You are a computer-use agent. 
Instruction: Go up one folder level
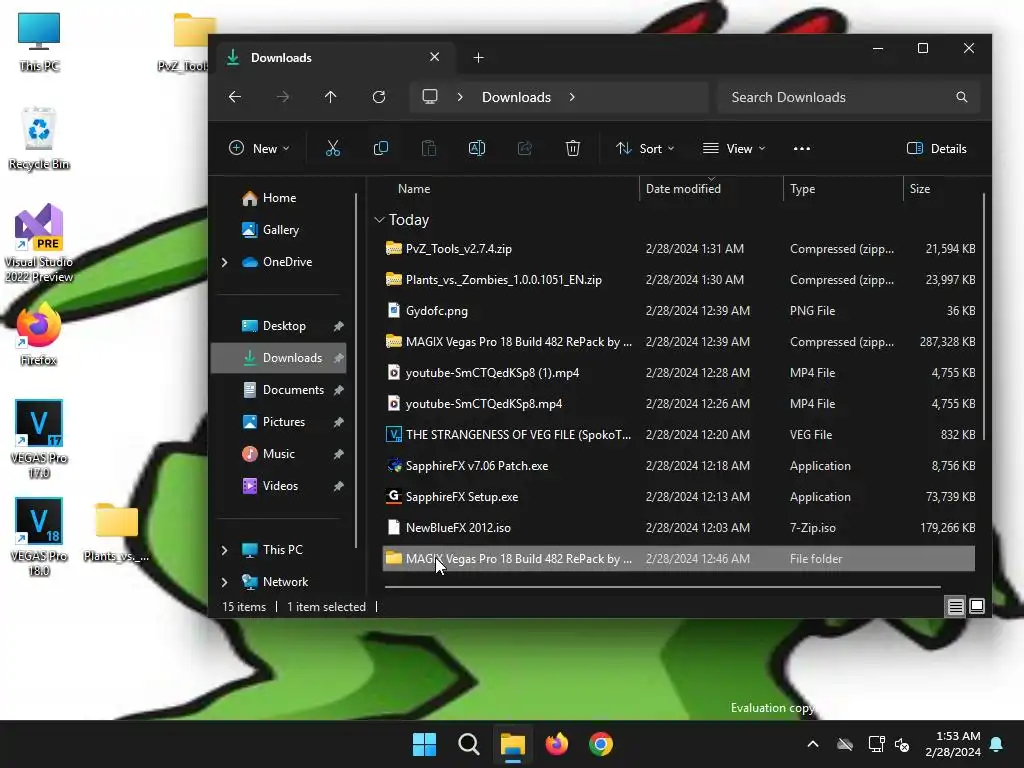coord(330,97)
